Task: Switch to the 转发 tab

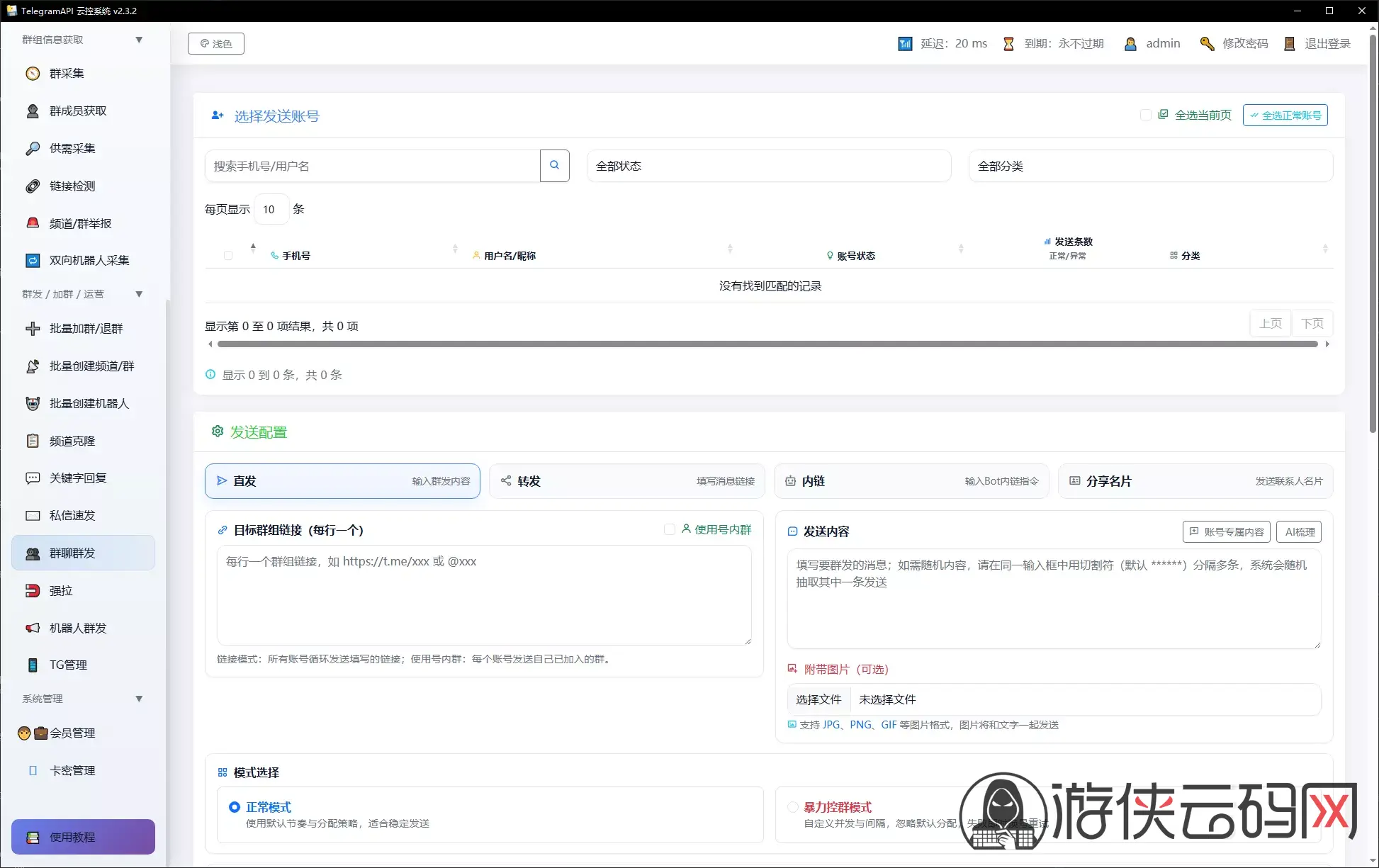Action: coord(627,481)
